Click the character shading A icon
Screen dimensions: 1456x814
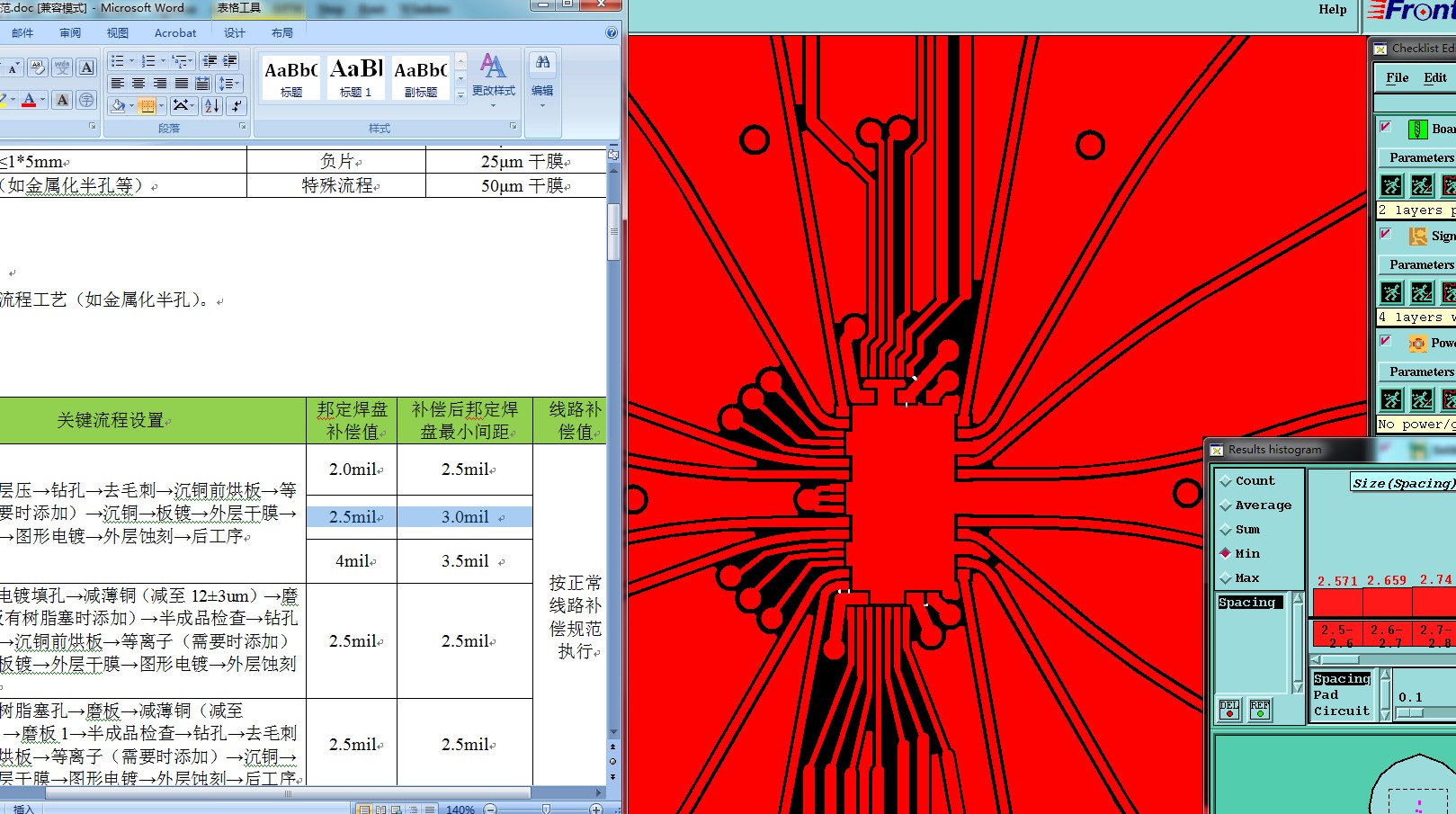click(x=62, y=100)
